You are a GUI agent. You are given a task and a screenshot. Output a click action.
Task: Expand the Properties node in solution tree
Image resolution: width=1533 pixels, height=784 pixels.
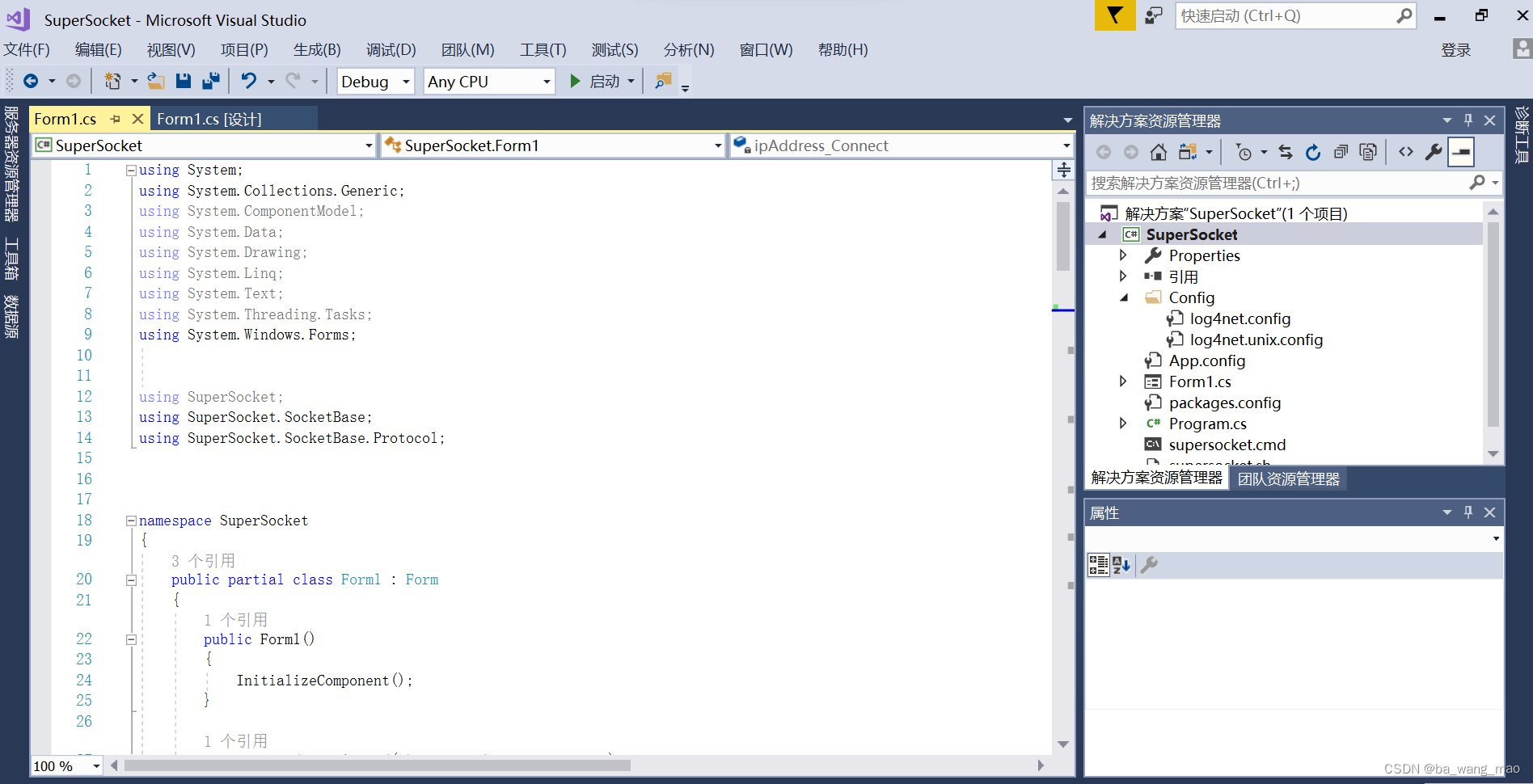[1123, 255]
